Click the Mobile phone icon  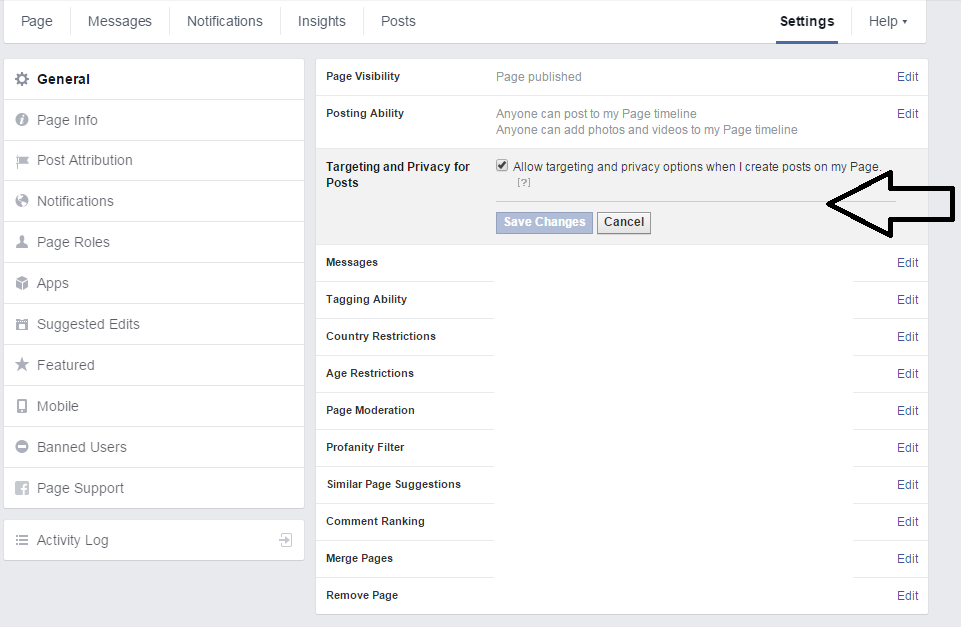[22, 406]
